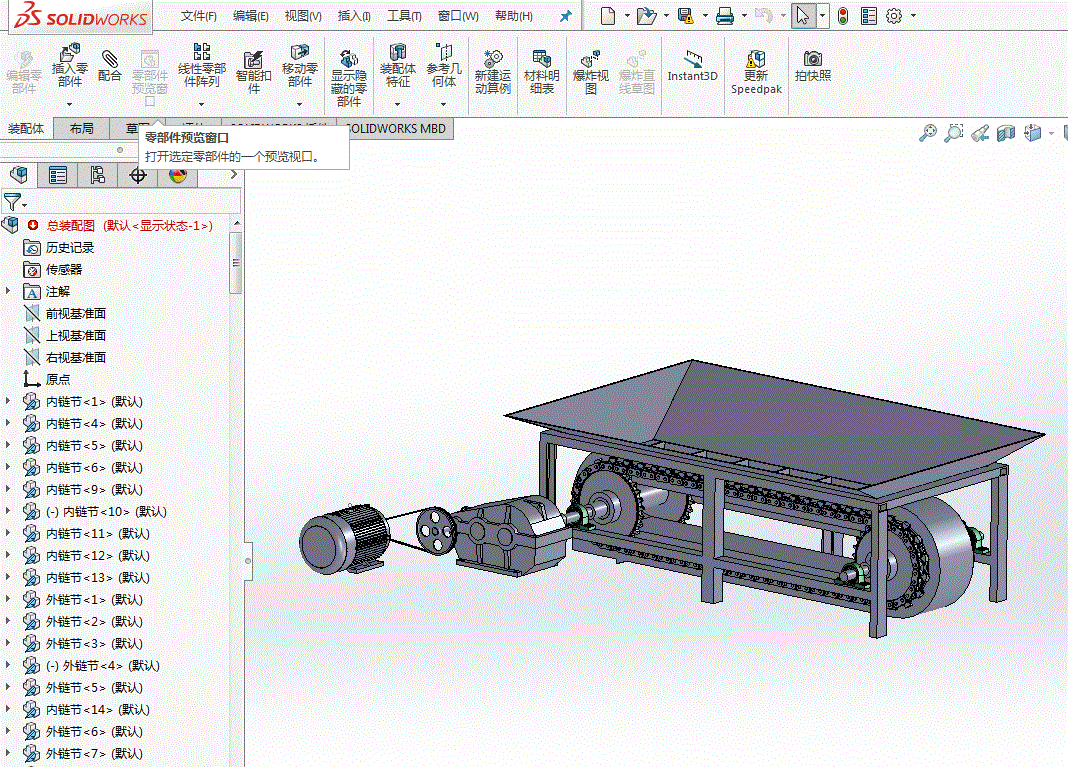
Task: Switch to the 布局 (Layout) tab
Action: 82,128
